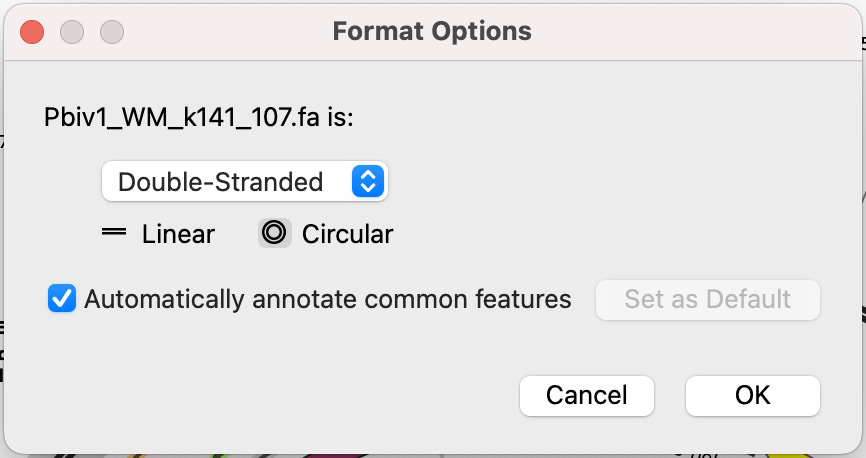Click the gray zoom window button
The width and height of the screenshot is (866, 458).
pos(111,31)
